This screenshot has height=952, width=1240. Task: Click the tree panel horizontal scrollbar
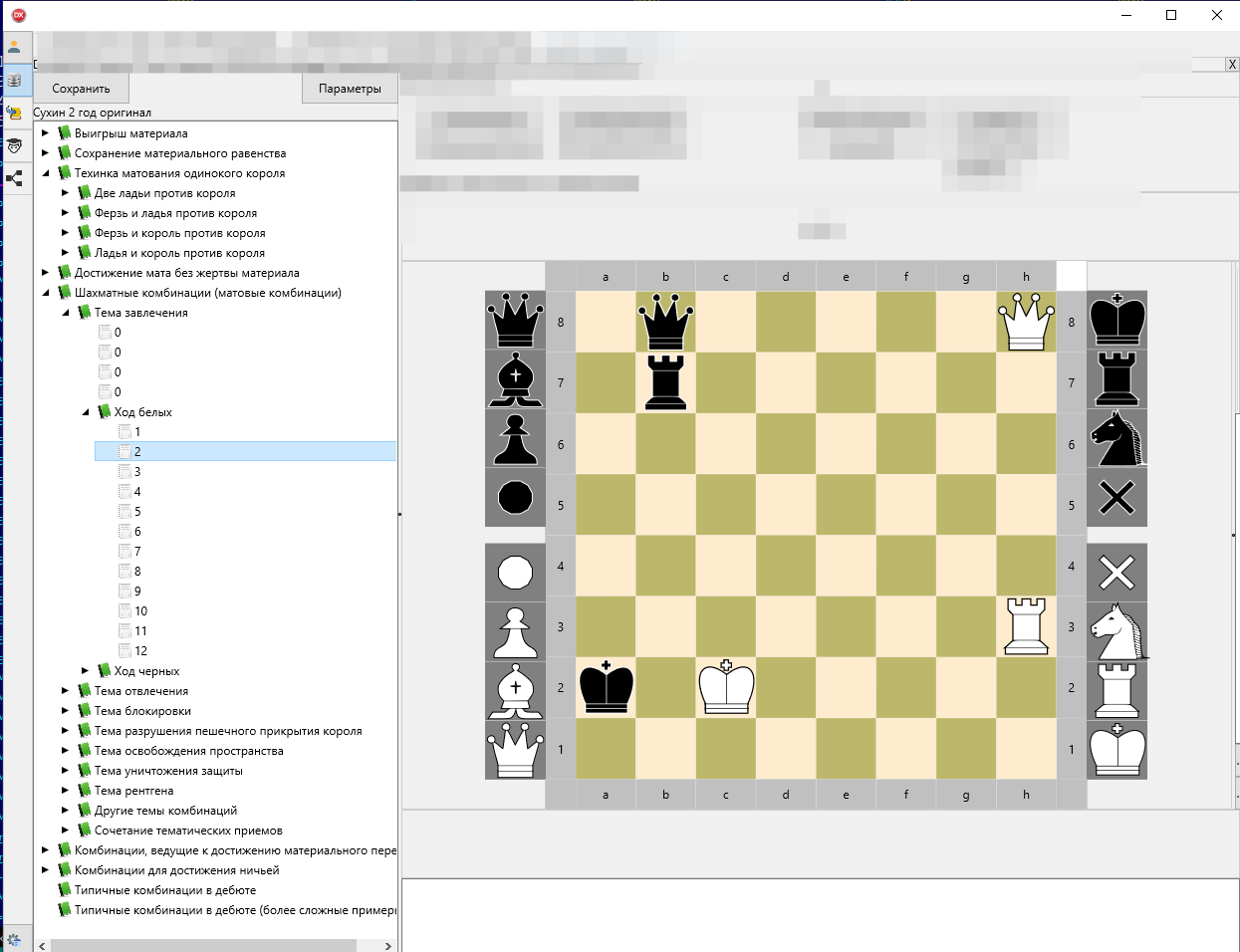click(199, 945)
